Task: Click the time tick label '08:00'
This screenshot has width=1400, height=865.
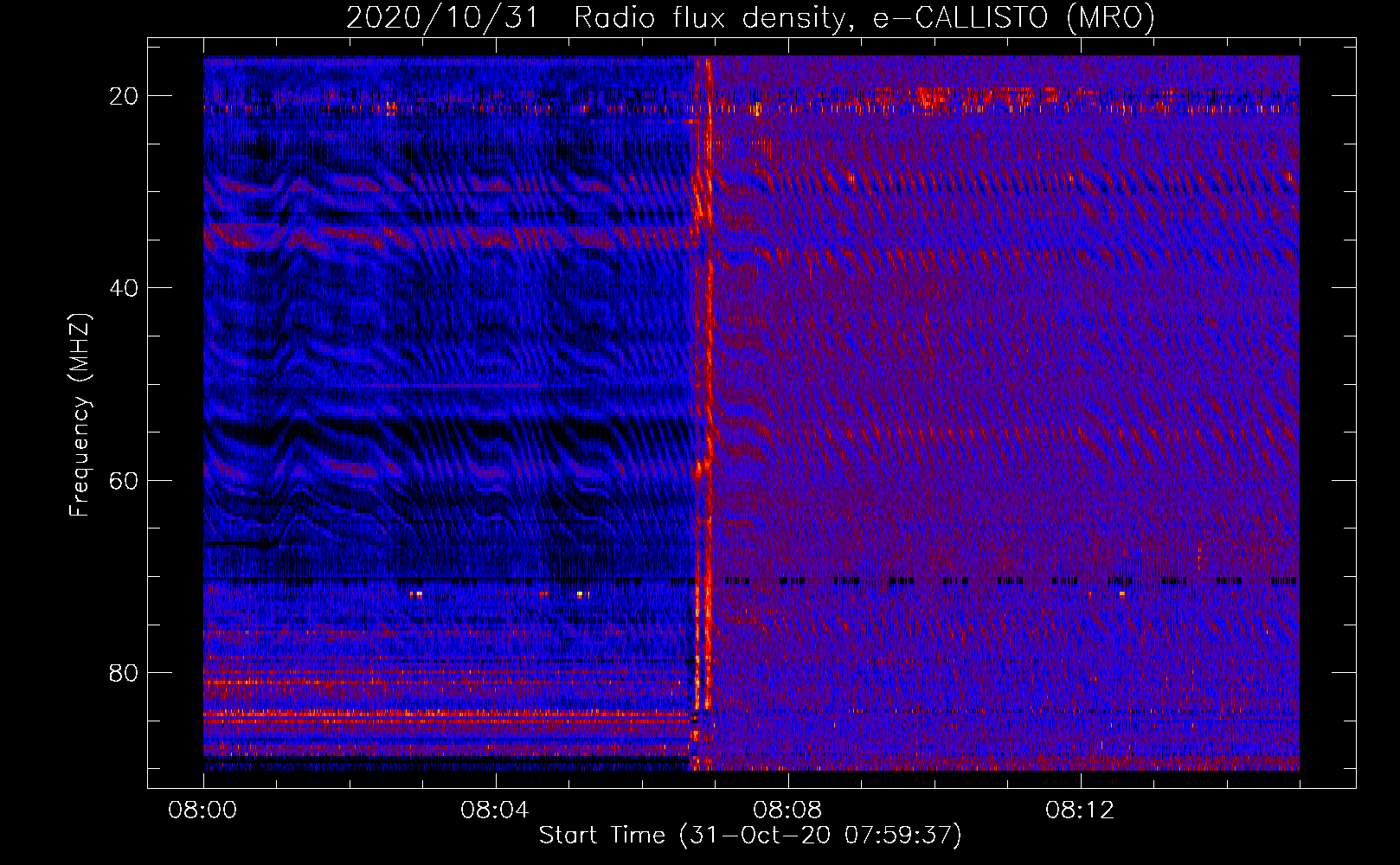Action: tap(202, 811)
